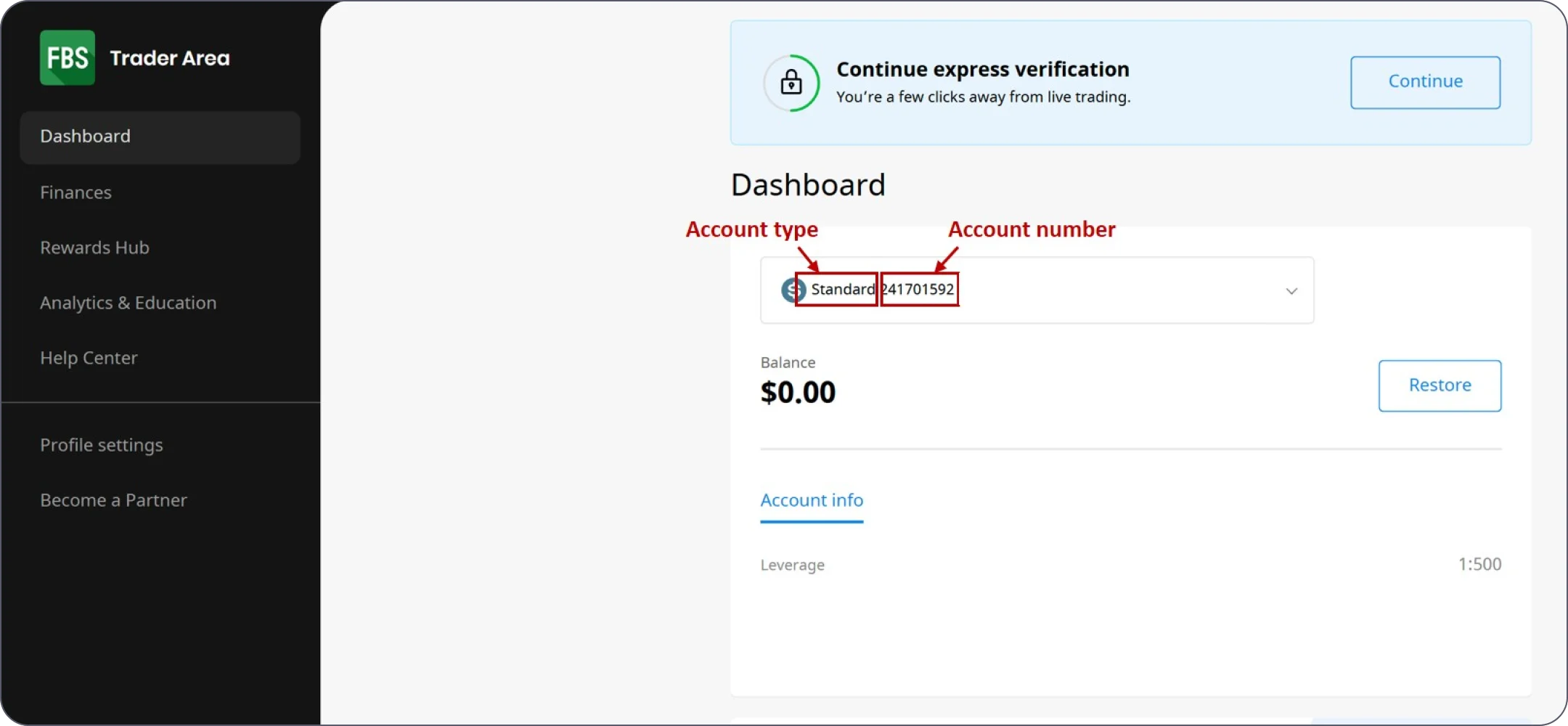Click the Restore balance button
The image size is (1568, 726).
click(1440, 386)
